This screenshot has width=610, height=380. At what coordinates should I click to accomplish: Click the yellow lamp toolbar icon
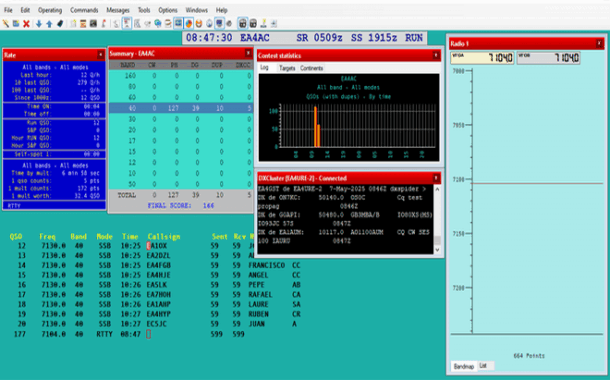263,24
